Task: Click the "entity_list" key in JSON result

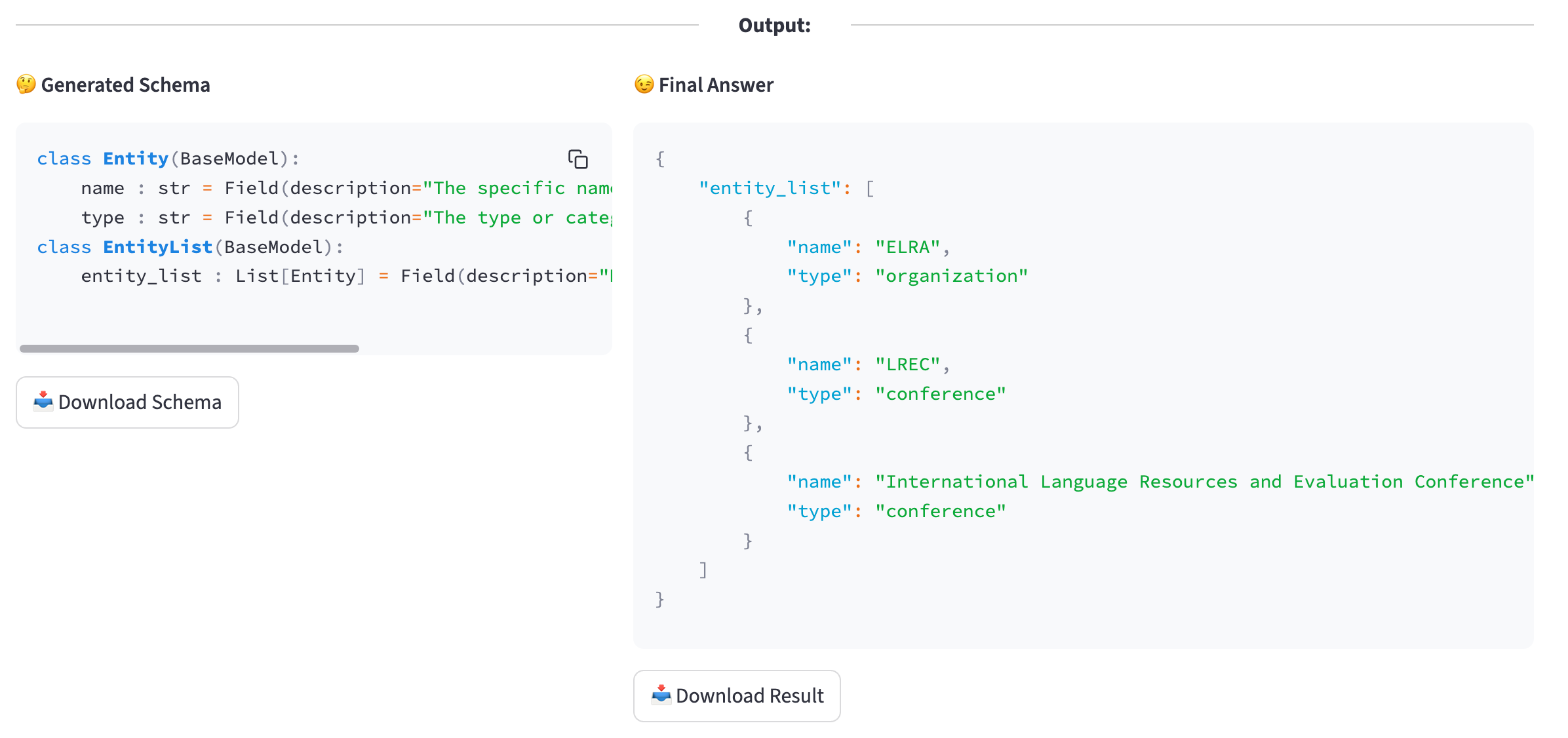Action: pos(770,189)
